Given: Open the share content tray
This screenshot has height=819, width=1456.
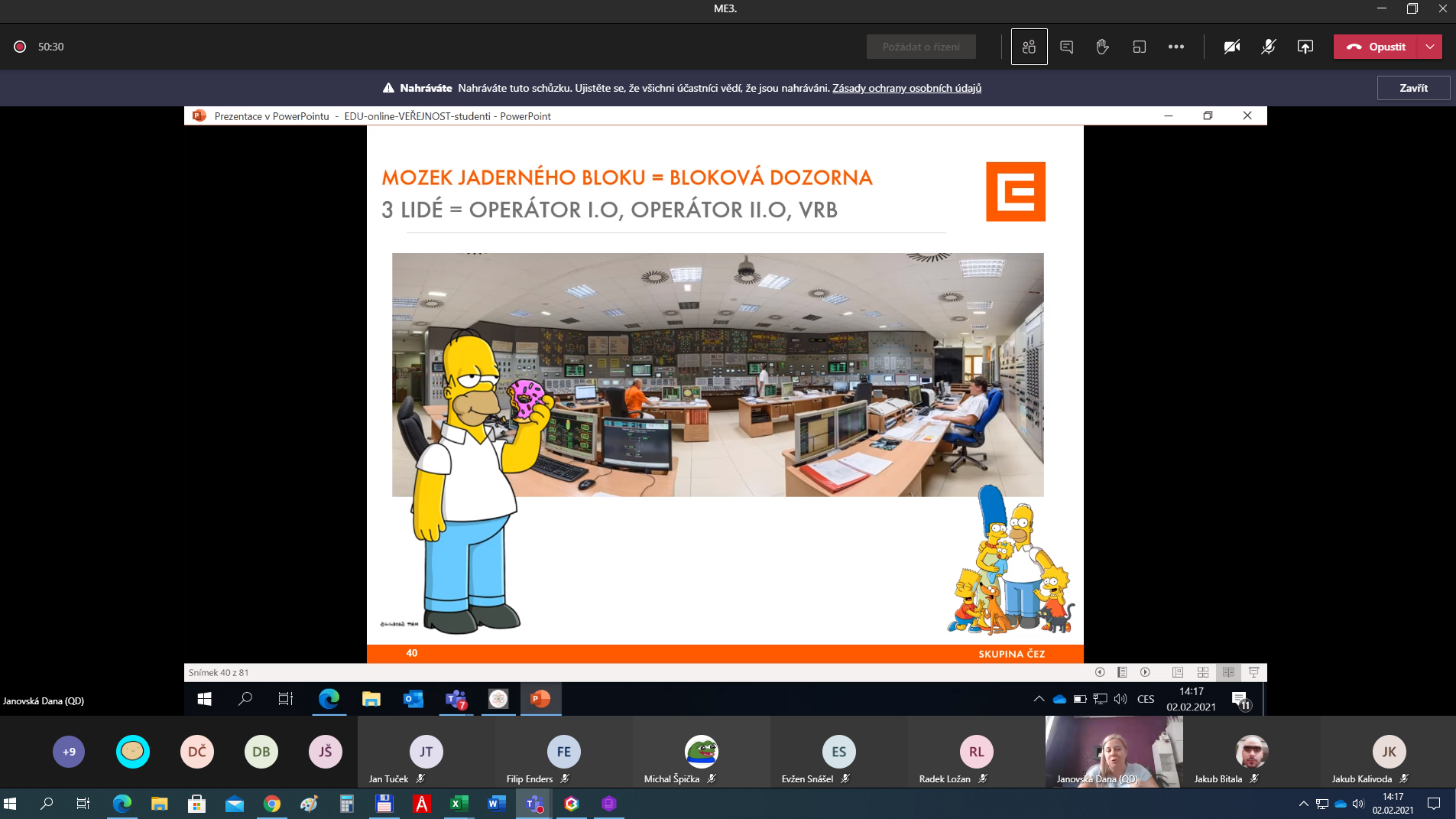Looking at the screenshot, I should coord(1305,47).
